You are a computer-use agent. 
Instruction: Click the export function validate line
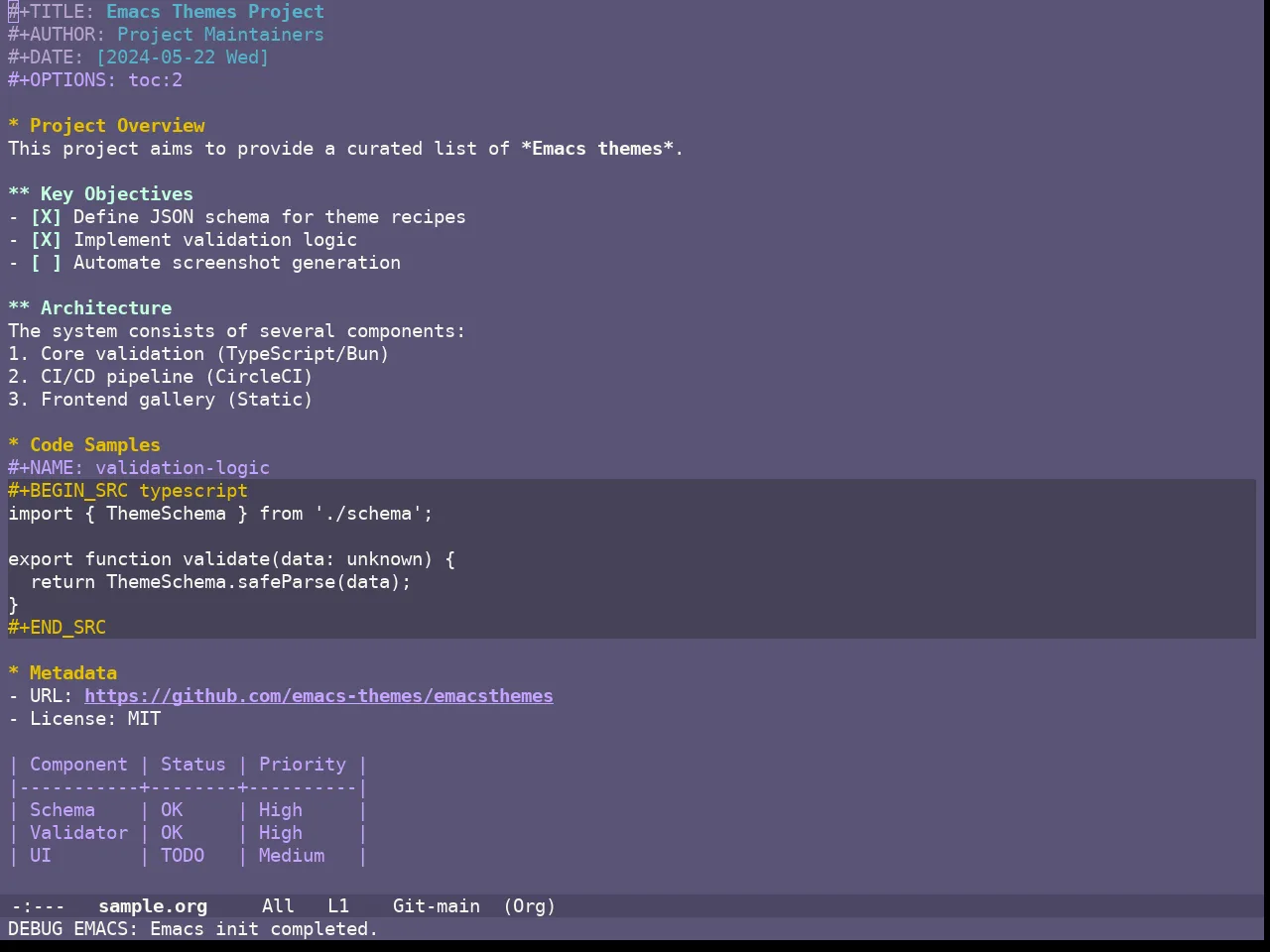coord(231,559)
